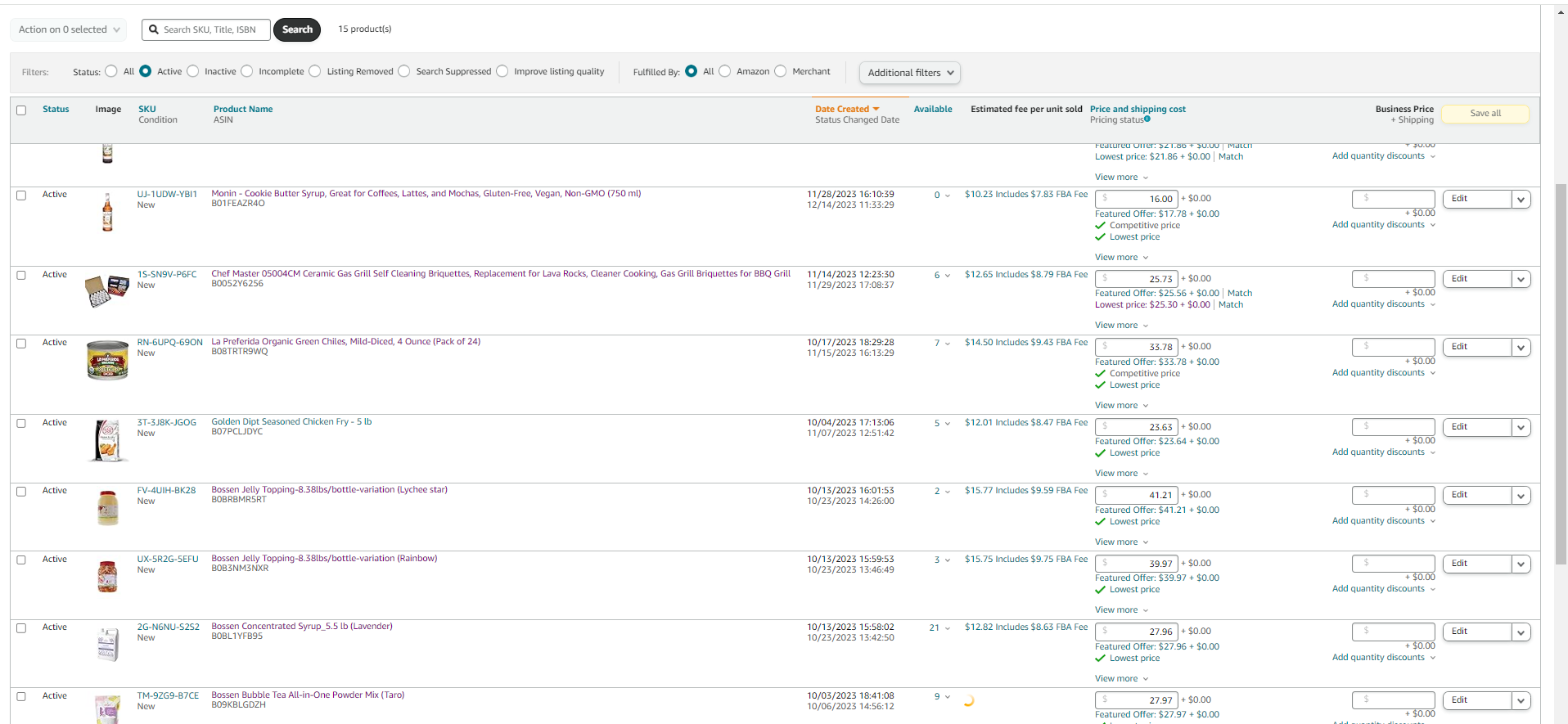1568x724 pixels.
Task: Click the search magnifier icon in SKU field
Action: 153,29
